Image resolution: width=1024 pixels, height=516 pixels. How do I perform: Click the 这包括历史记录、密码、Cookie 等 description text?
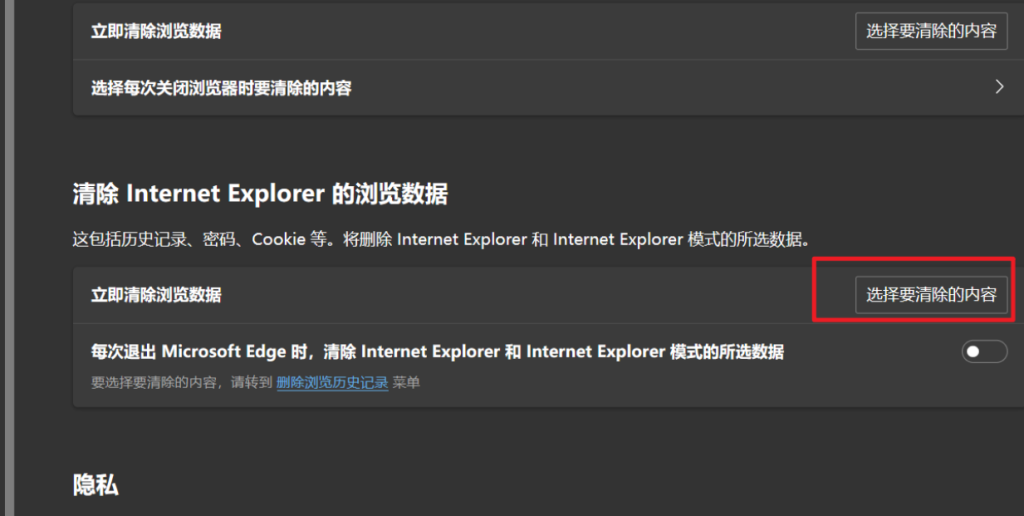tap(182, 240)
